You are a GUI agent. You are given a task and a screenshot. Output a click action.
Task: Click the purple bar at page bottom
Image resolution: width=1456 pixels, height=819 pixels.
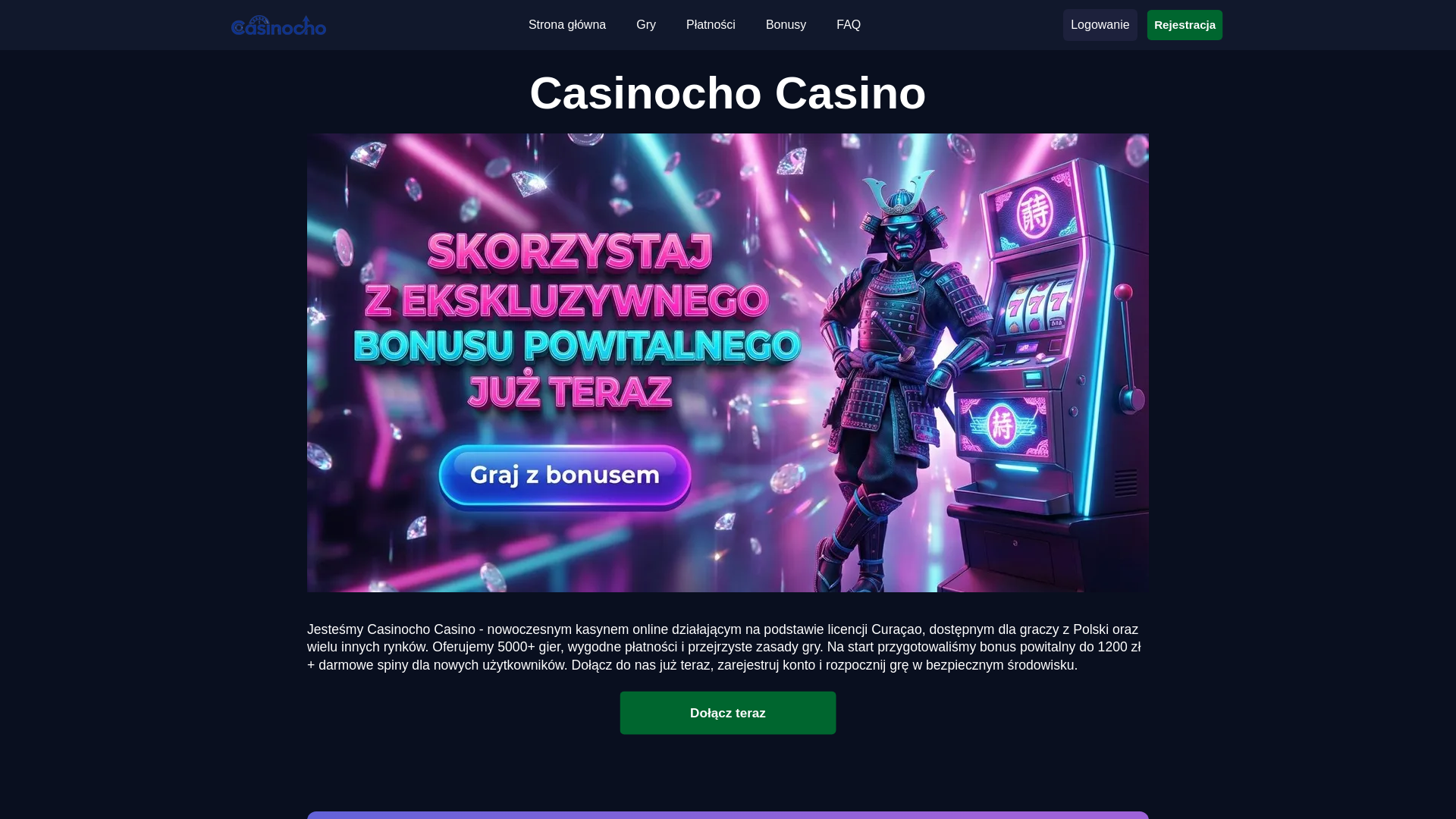(728, 815)
